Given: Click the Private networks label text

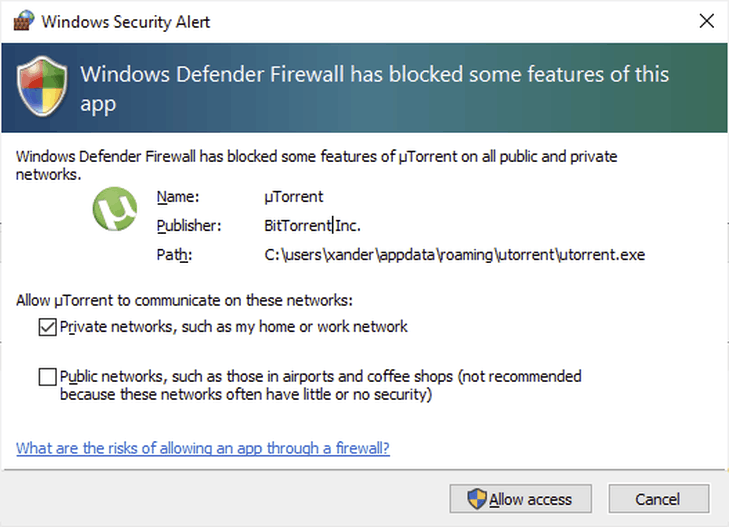Looking at the screenshot, I should tap(233, 327).
